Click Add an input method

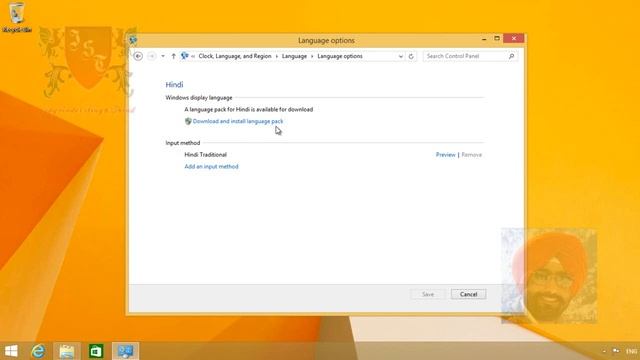pyautogui.click(x=211, y=167)
